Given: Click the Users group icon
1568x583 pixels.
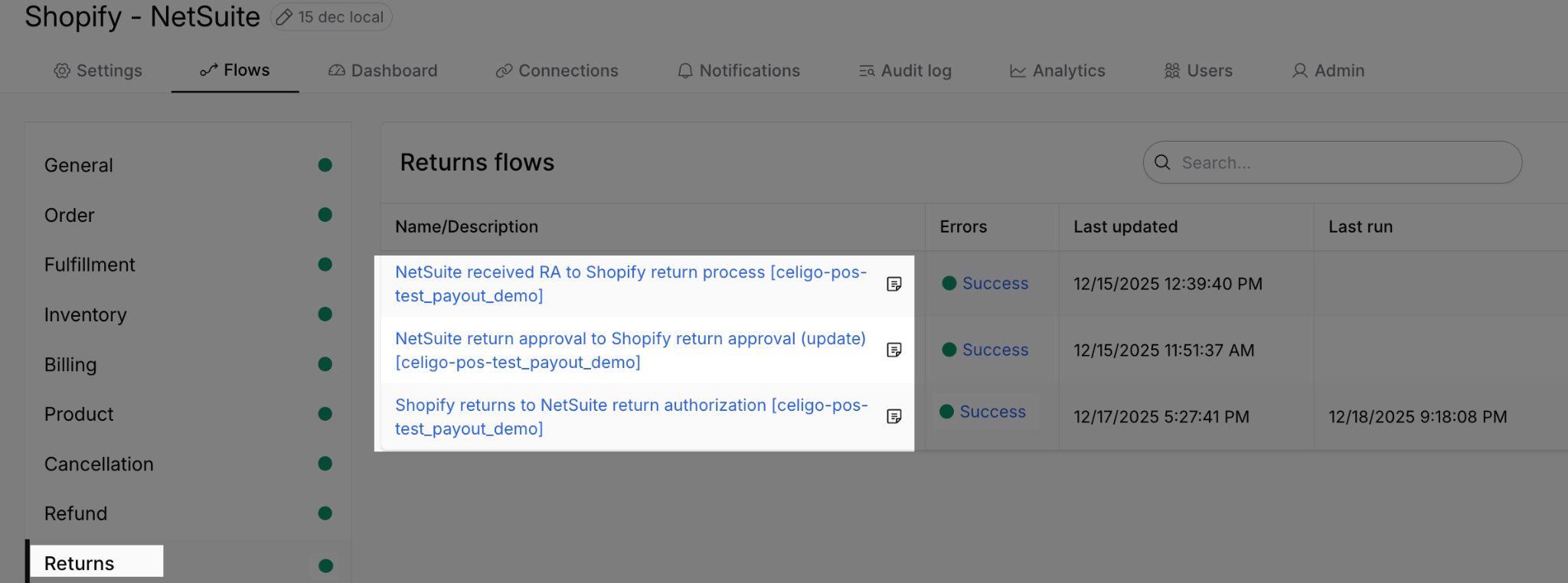Looking at the screenshot, I should pos(1172,70).
